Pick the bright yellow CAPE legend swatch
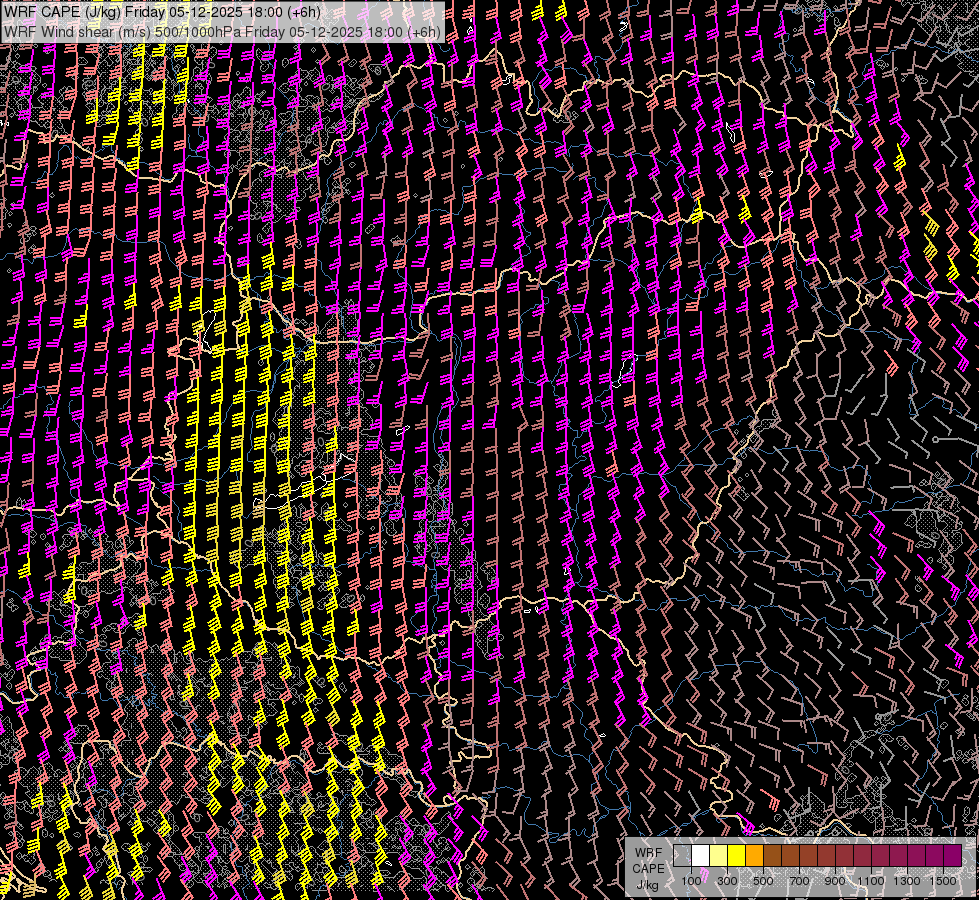 (736, 856)
